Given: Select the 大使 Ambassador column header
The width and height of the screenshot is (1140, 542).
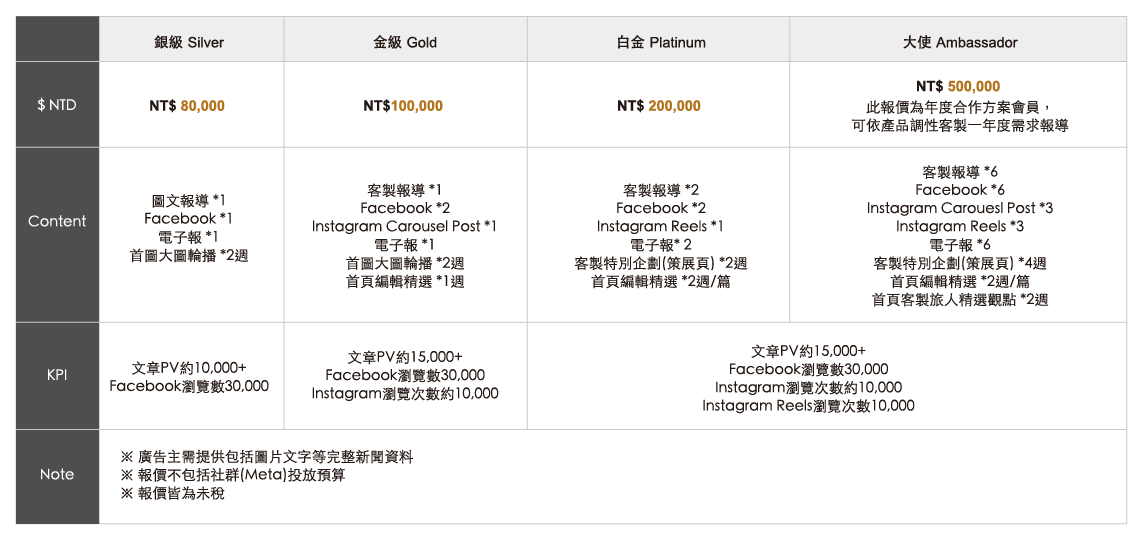Looking at the screenshot, I should pos(960,43).
